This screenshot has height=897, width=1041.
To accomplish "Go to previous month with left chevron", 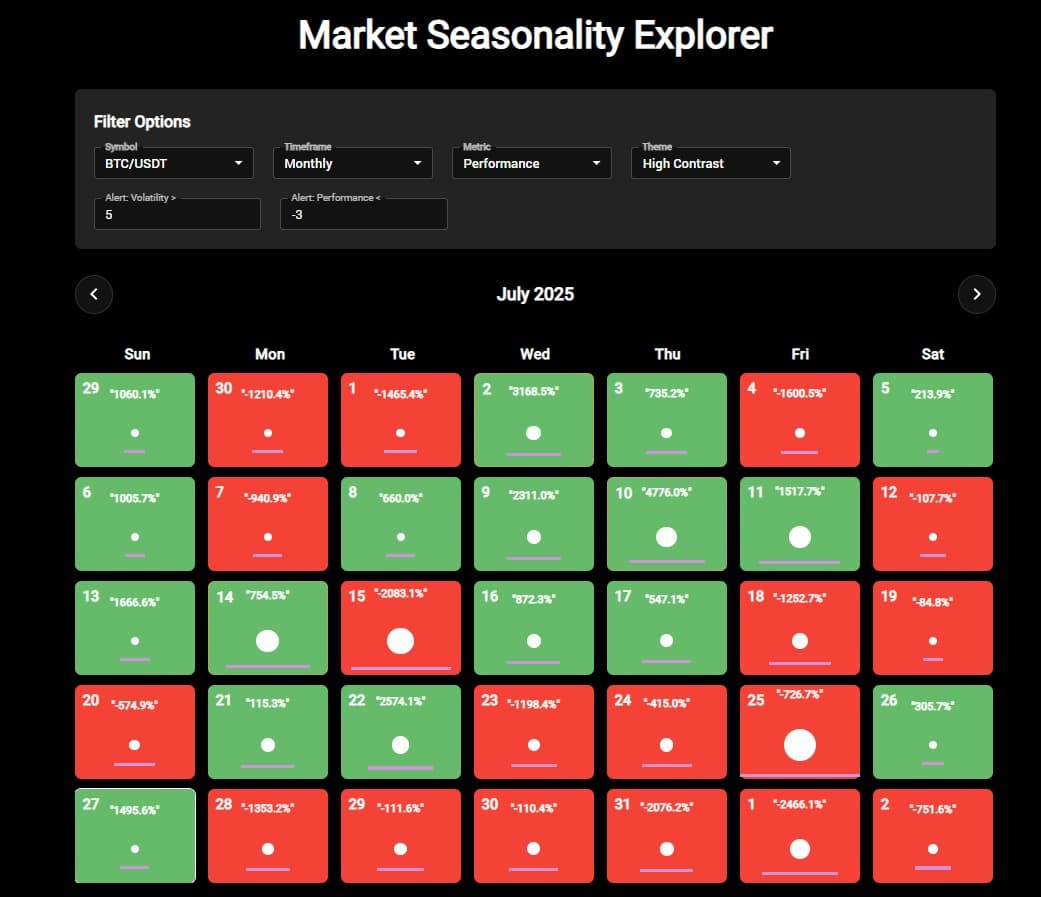I will [x=94, y=294].
